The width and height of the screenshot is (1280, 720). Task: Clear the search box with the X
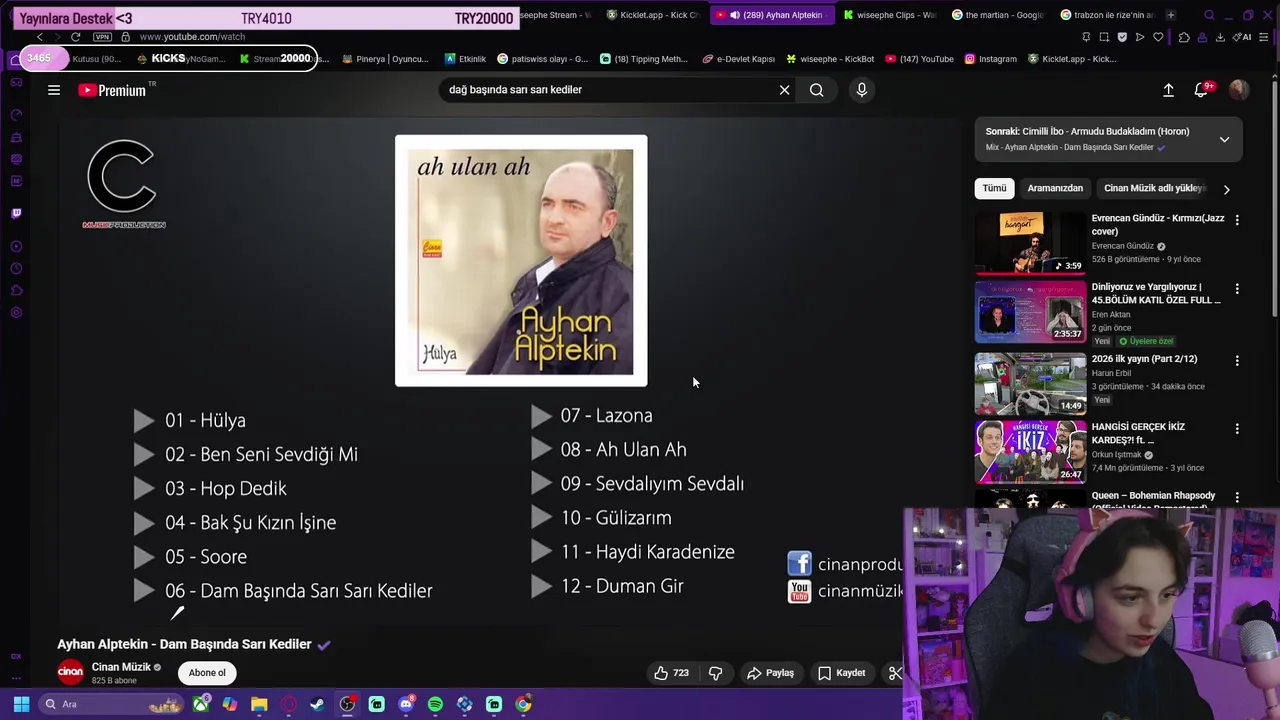coord(785,90)
